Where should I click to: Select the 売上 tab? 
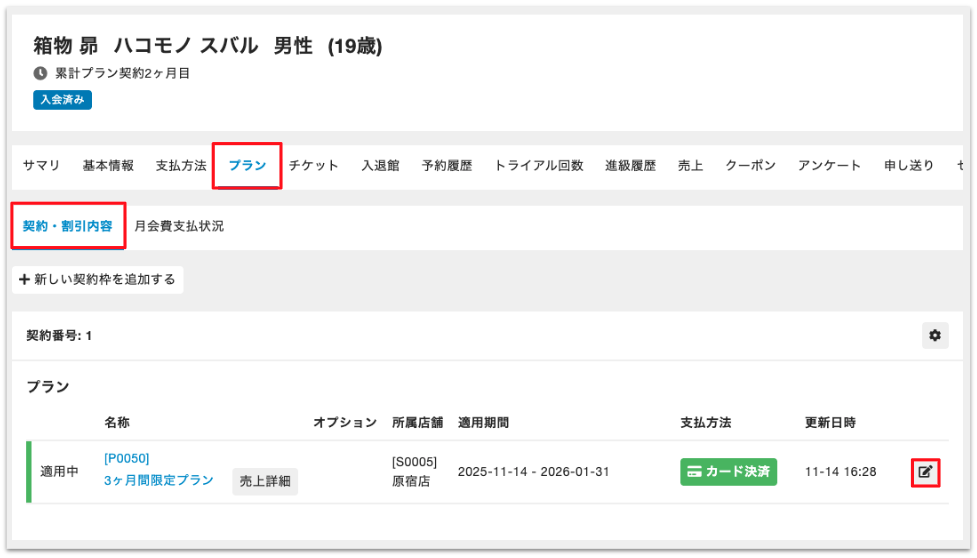[690, 166]
